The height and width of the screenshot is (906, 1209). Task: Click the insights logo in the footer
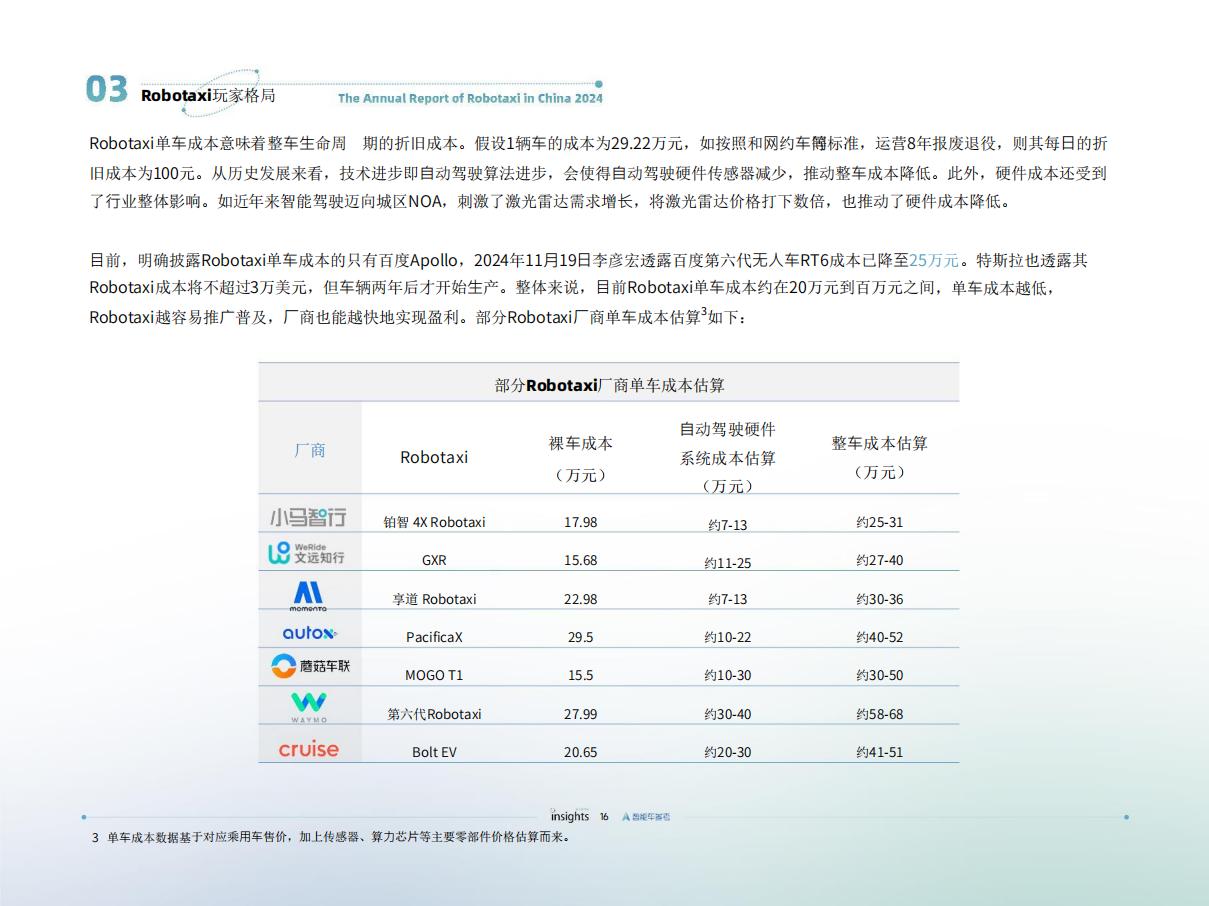570,816
